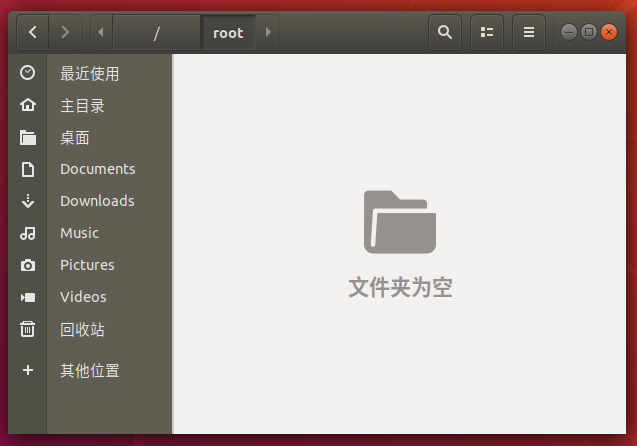Open the hamburger menu button

(529, 32)
